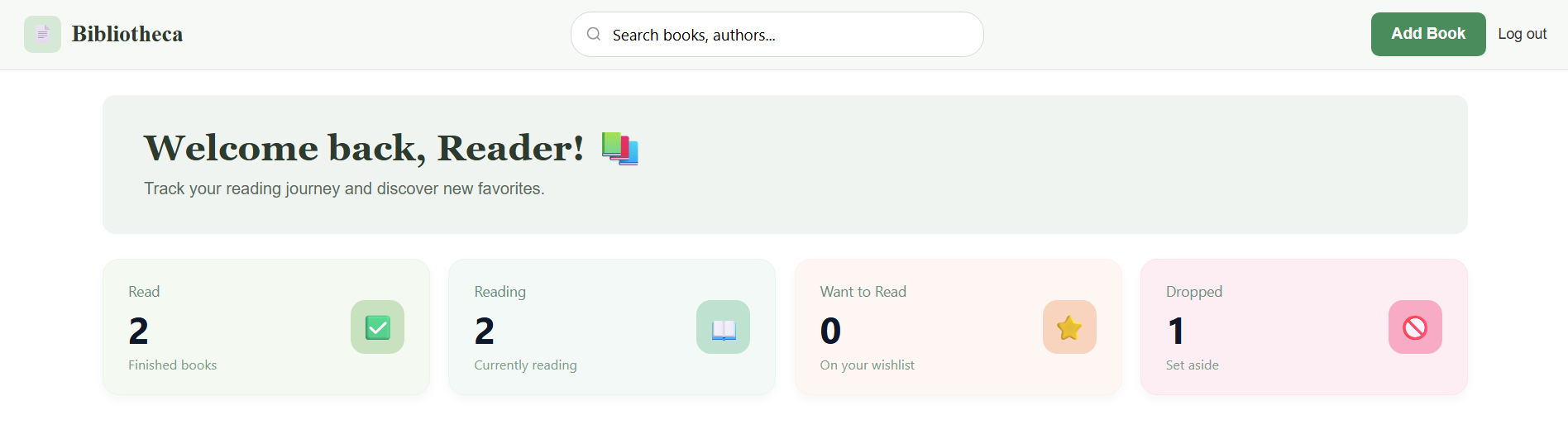Click the open book Reading icon
1568x434 pixels.
pyautogui.click(x=723, y=327)
